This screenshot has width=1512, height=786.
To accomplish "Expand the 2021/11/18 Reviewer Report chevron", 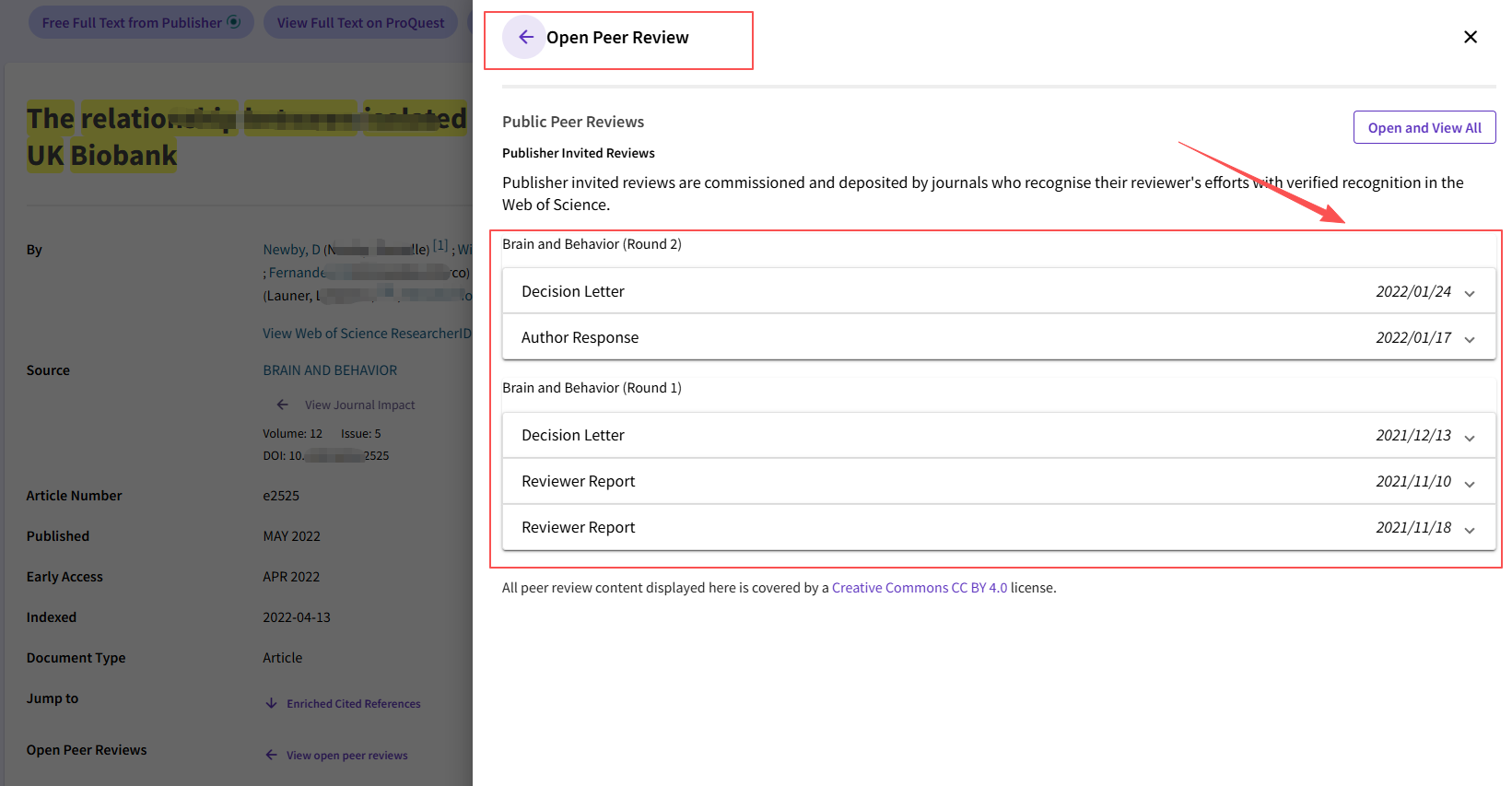I will tap(1470, 529).
